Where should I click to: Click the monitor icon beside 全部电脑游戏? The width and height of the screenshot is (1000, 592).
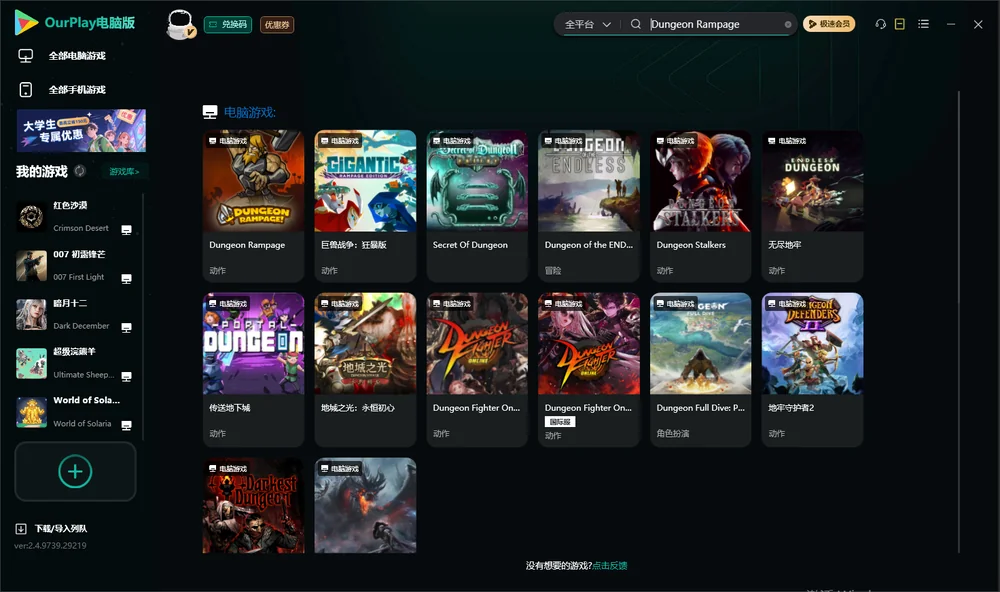(26, 56)
